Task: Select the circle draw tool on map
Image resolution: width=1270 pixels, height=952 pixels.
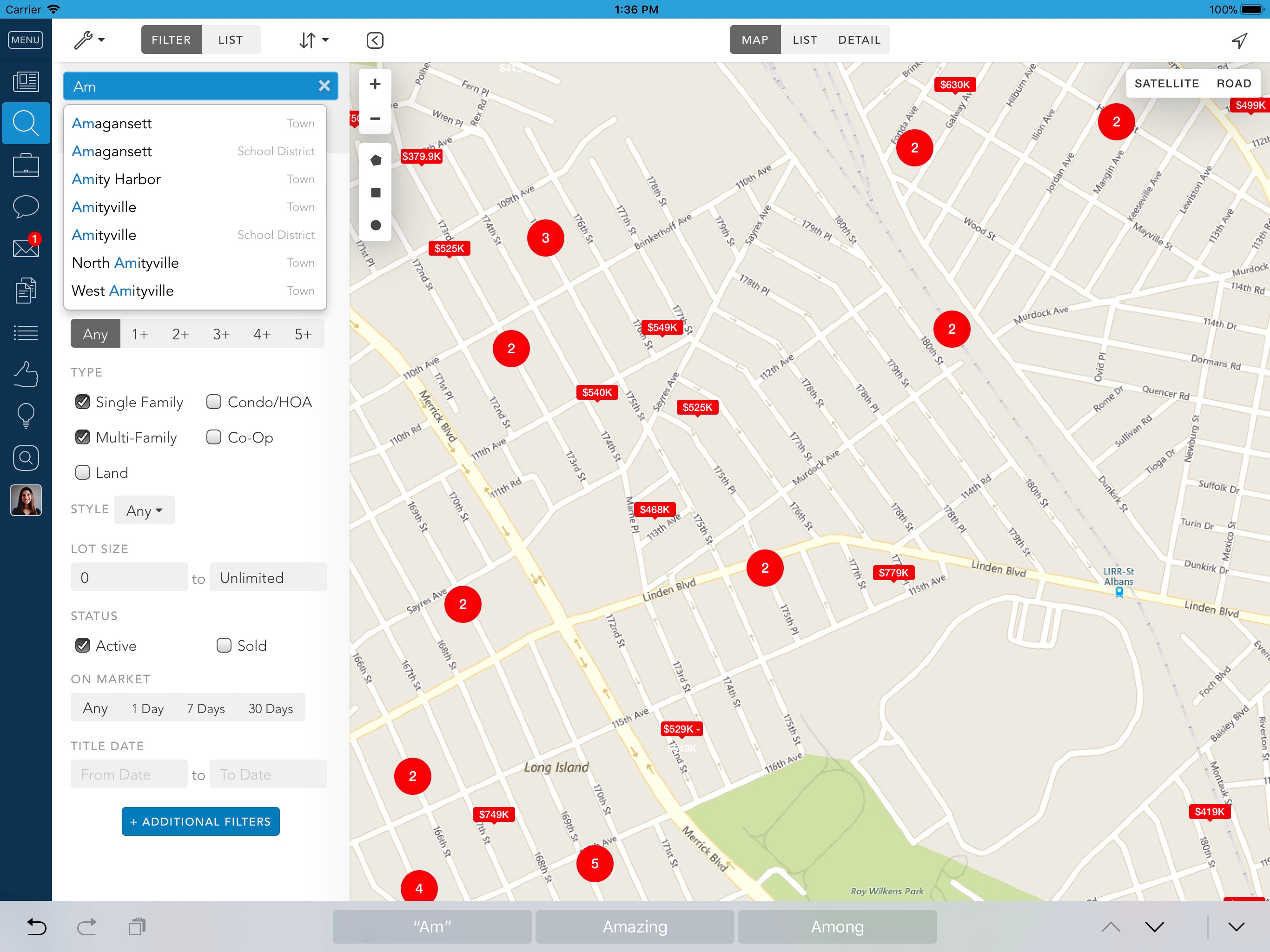Action: (376, 225)
